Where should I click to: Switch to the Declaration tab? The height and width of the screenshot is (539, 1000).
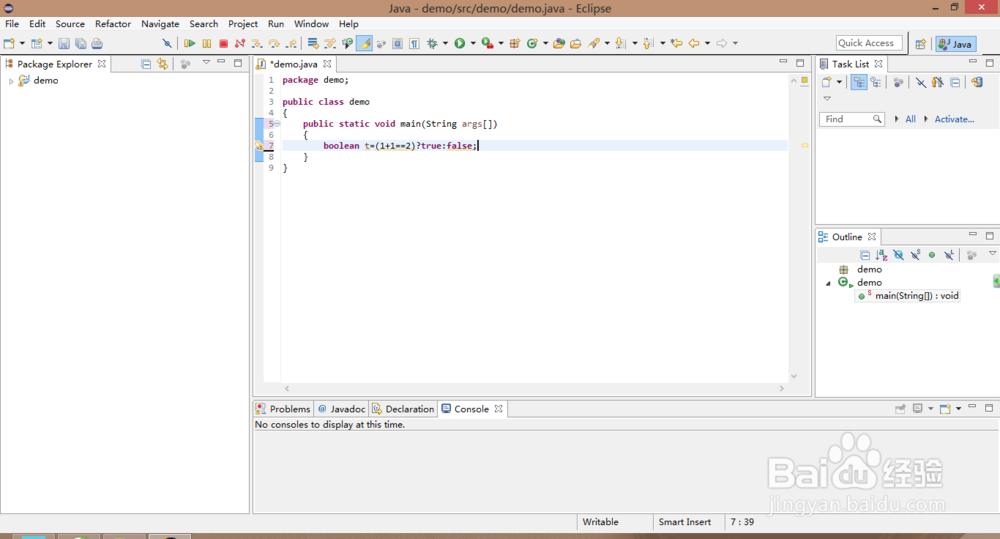[403, 409]
